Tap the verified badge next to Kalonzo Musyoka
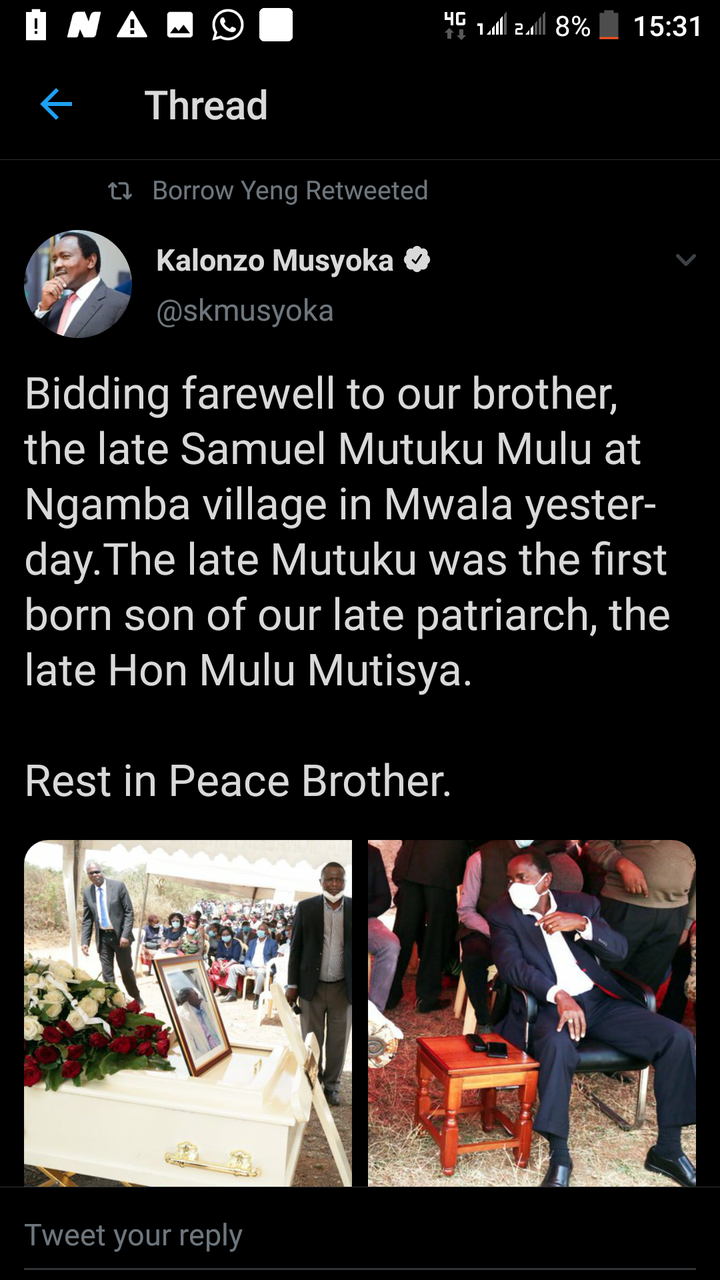 coord(417,261)
